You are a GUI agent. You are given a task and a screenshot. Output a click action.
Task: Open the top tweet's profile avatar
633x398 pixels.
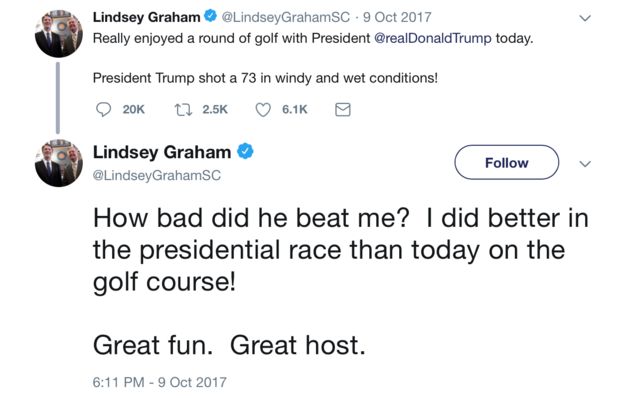pos(59,34)
